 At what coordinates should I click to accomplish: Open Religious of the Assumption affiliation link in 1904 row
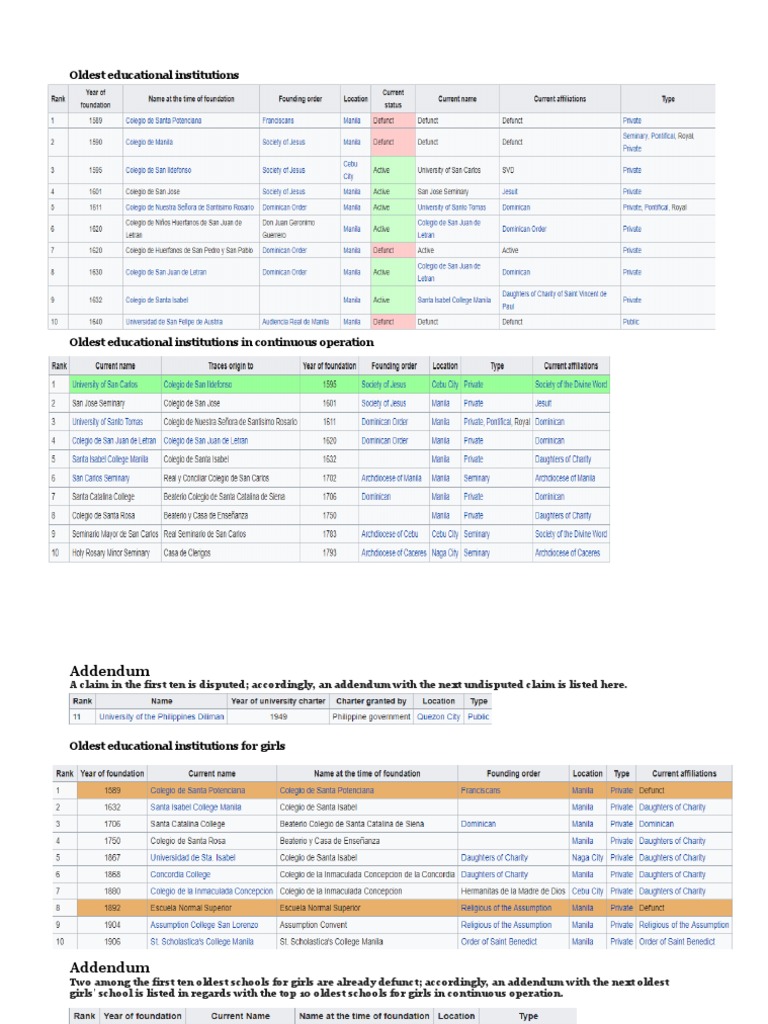[x=684, y=925]
